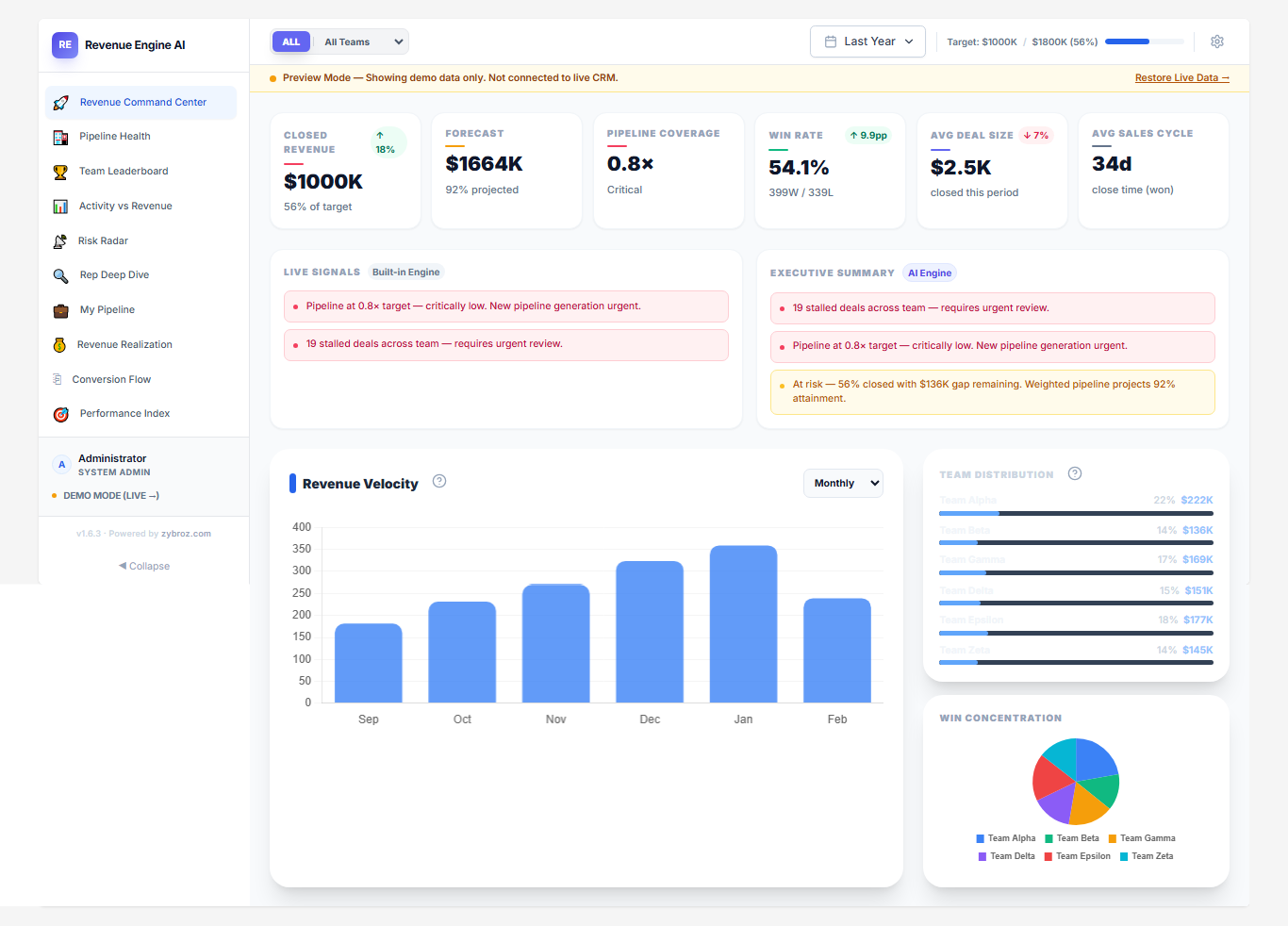Toggle the DEMO MODE (LIVE) indicator
This screenshot has width=1288, height=926.
tap(105, 495)
